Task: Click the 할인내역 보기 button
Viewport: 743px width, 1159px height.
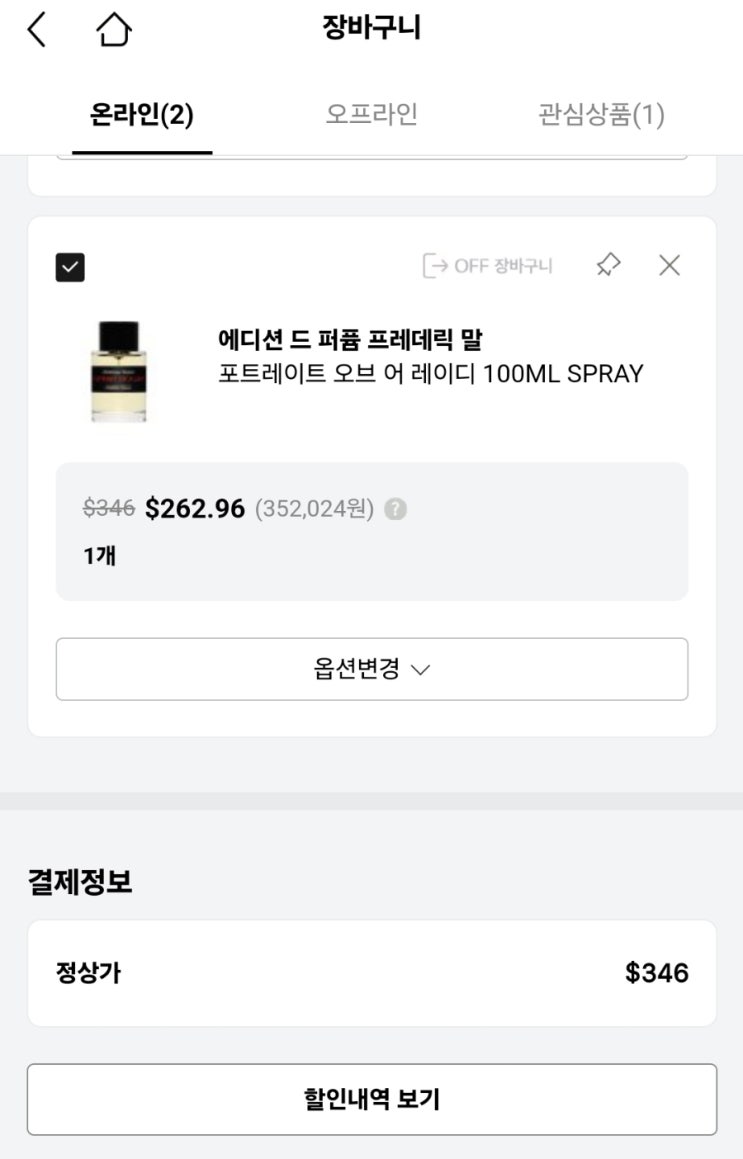Action: click(x=372, y=1099)
